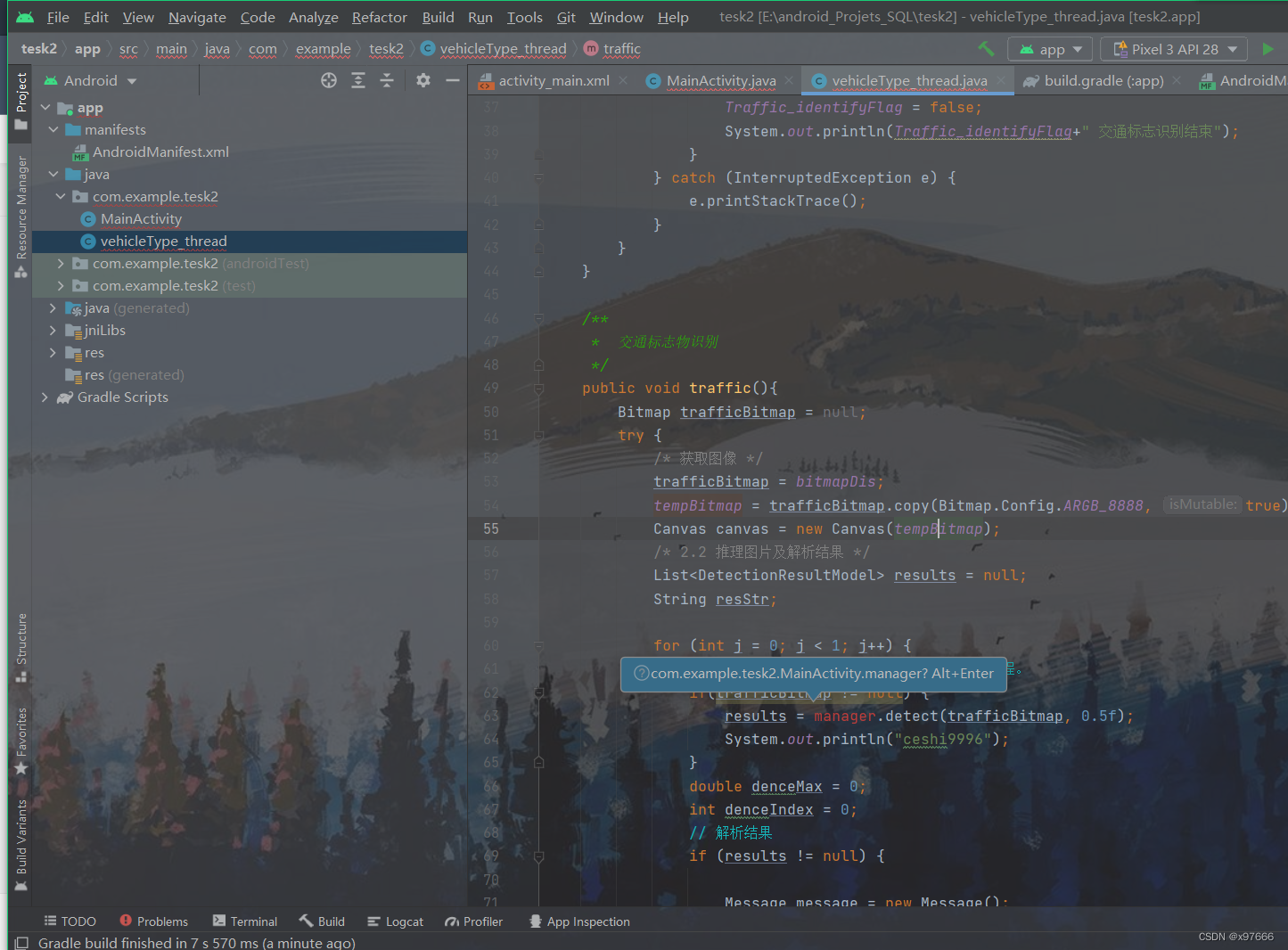Click import suggestion MainActivity.manager popup

(x=814, y=674)
